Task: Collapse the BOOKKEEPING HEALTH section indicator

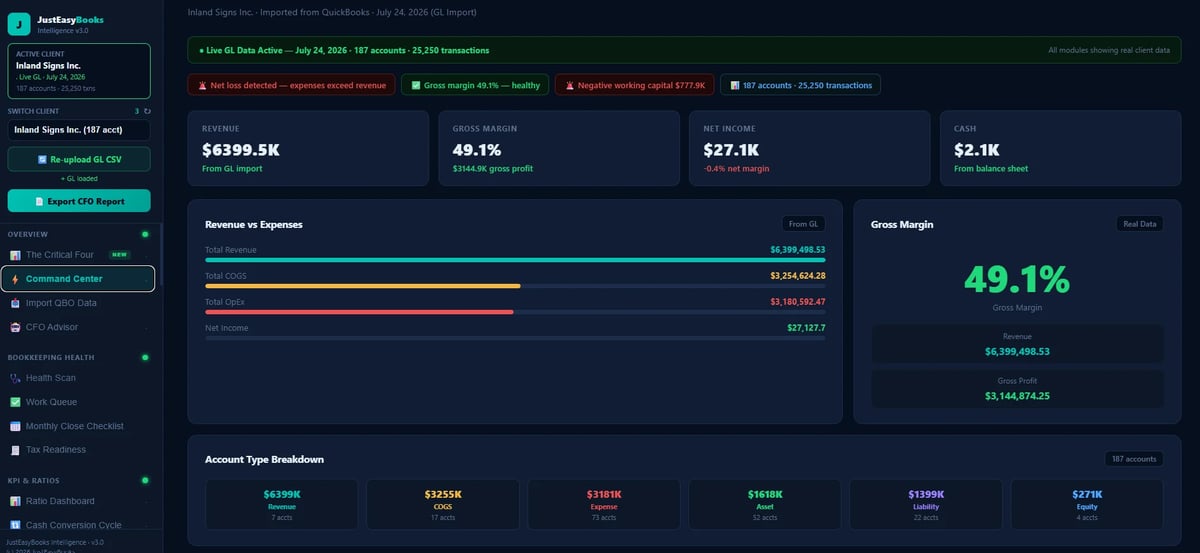Action: tap(145, 357)
